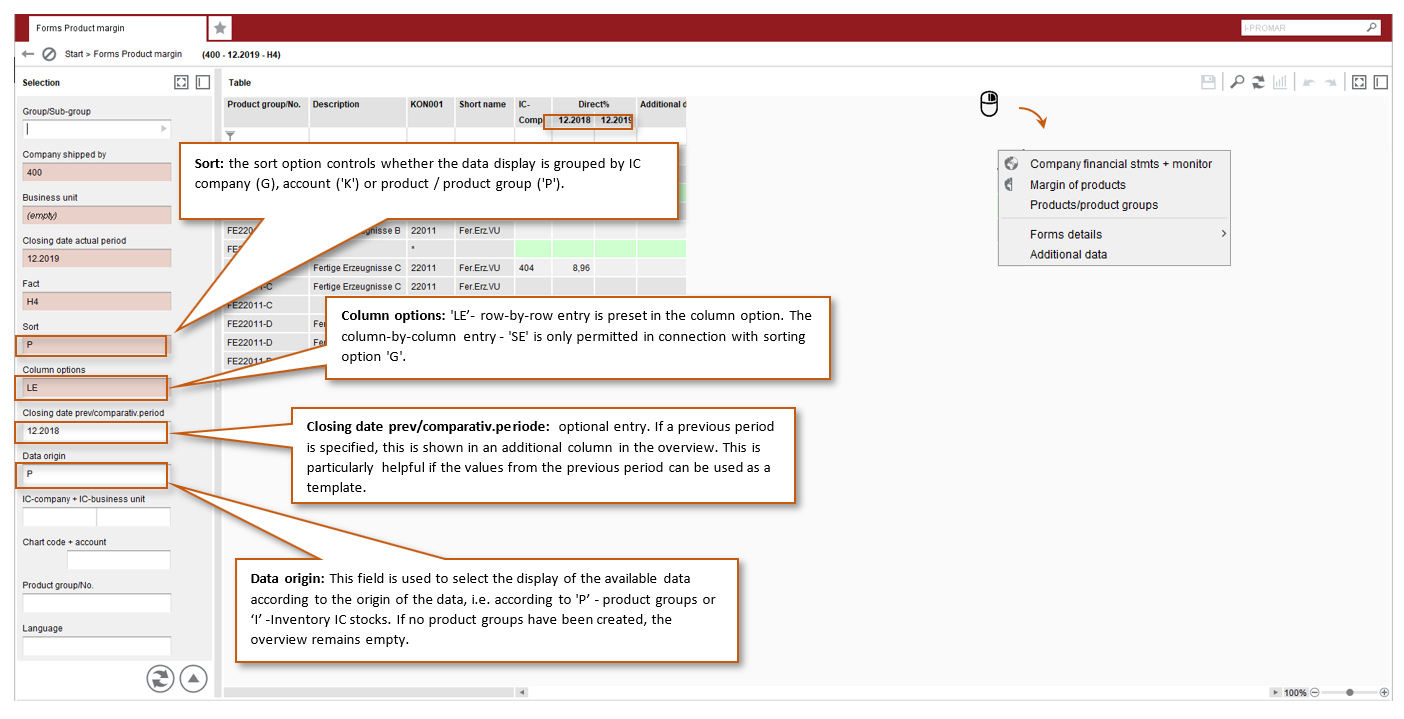Sort by Product group/No. column header
This screenshot has height=719, width=1404.
tap(265, 104)
